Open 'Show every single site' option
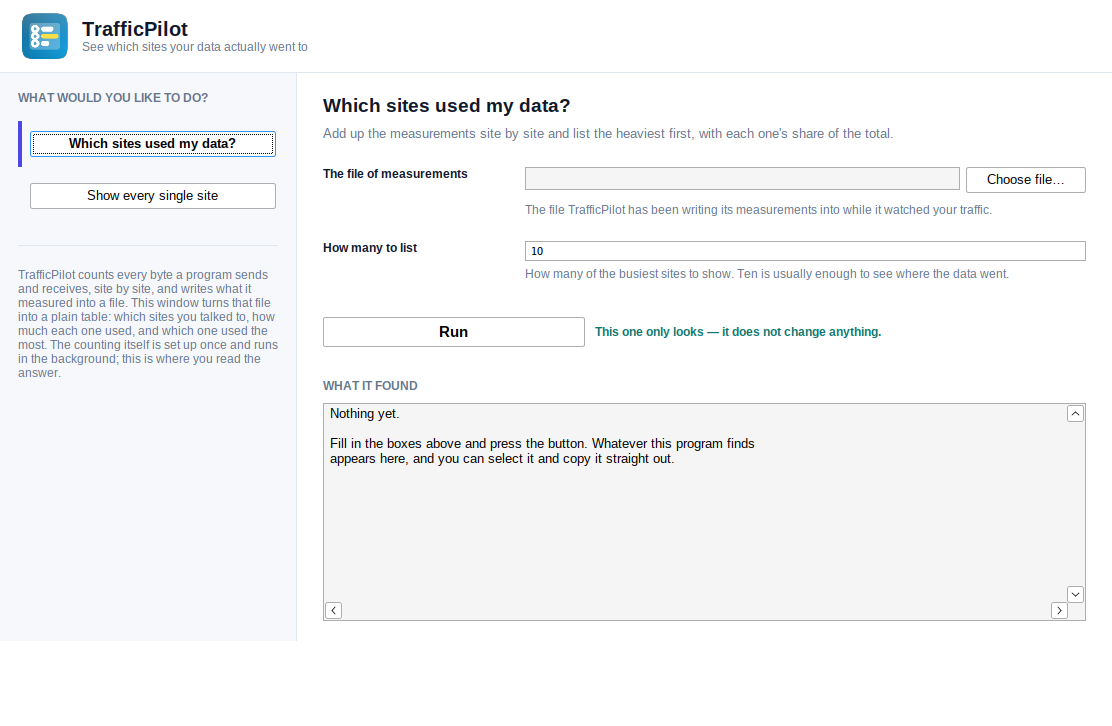The height and width of the screenshot is (726, 1112). click(152, 196)
